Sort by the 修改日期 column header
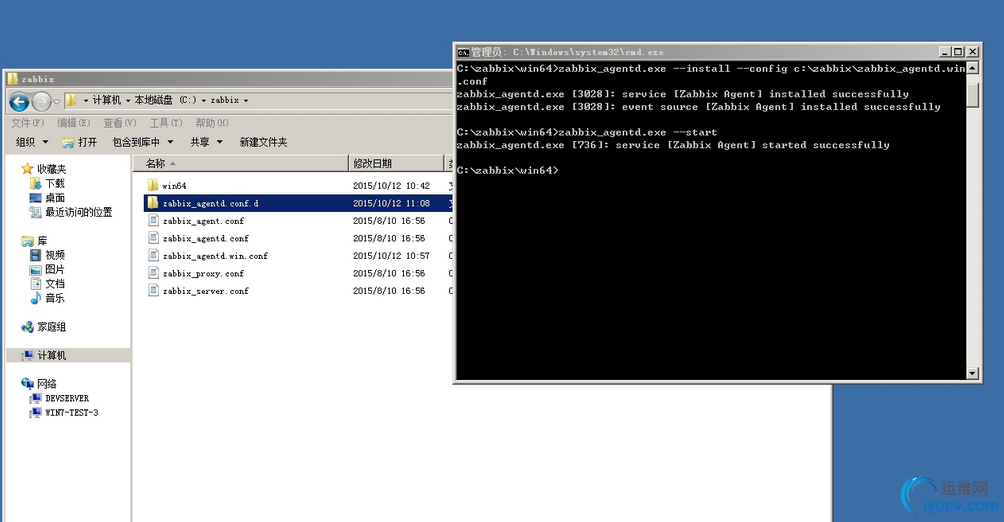The width and height of the screenshot is (1004, 522). coord(396,163)
